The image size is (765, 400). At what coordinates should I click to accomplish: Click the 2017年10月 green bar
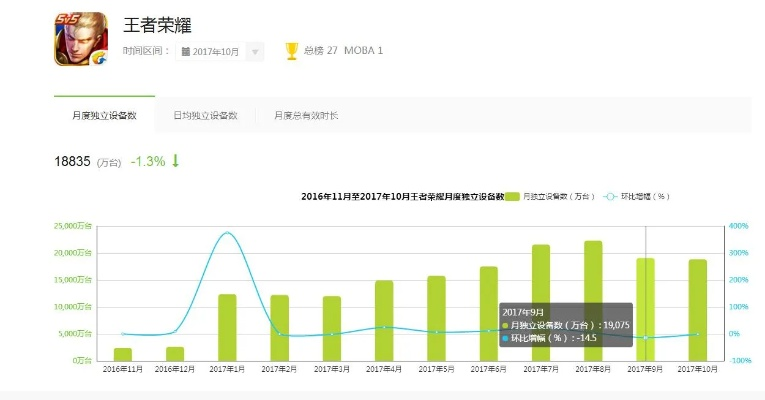pos(698,310)
